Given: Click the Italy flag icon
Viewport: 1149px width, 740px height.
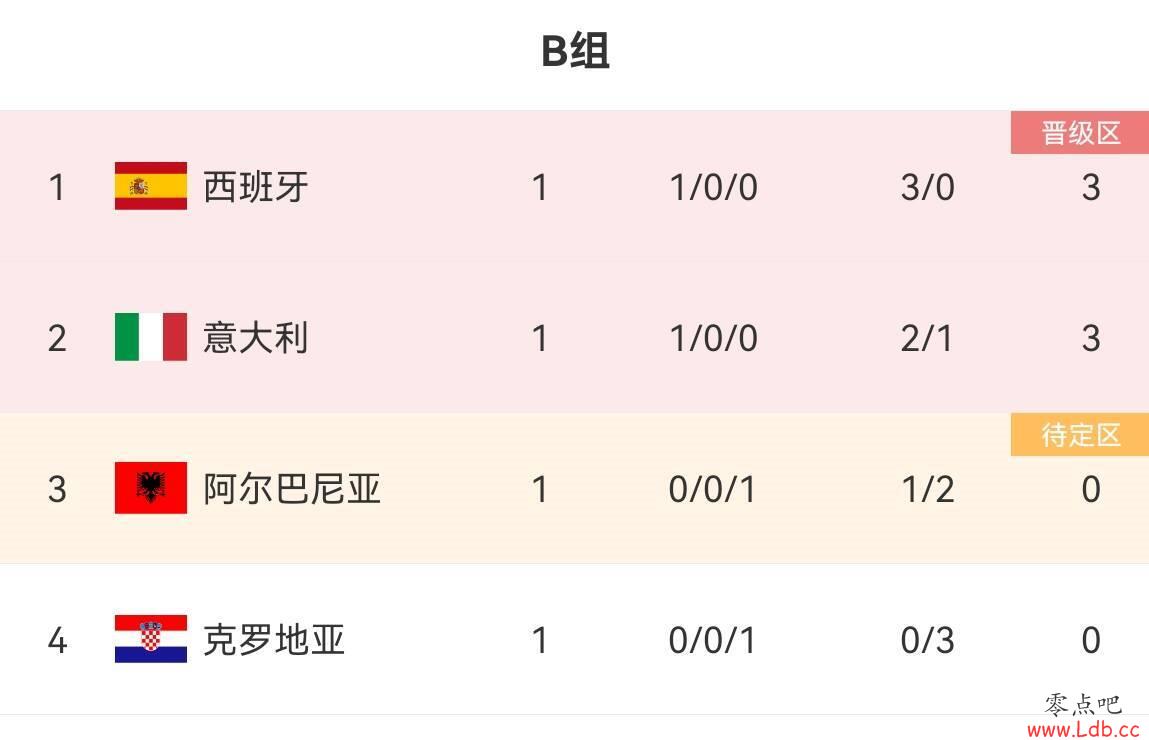Looking at the screenshot, I should [x=151, y=337].
